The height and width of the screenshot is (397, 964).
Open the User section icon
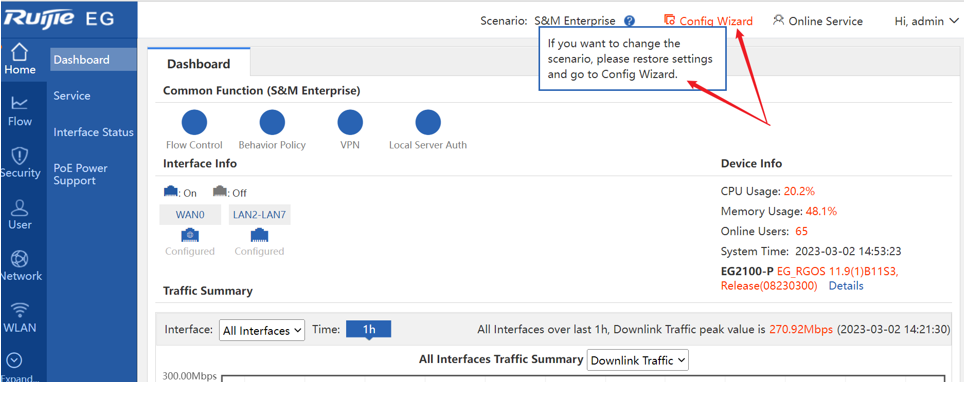(20, 206)
